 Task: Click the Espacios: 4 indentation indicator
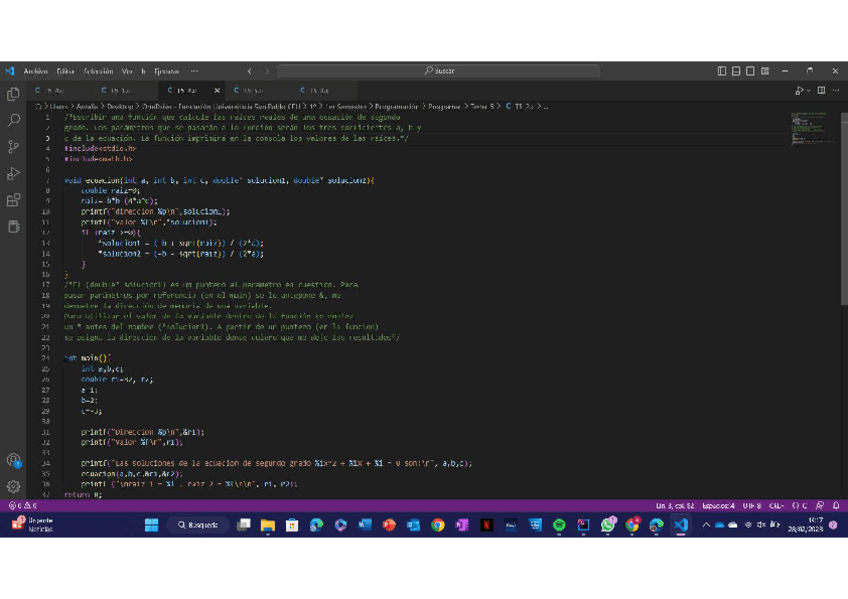coord(718,506)
